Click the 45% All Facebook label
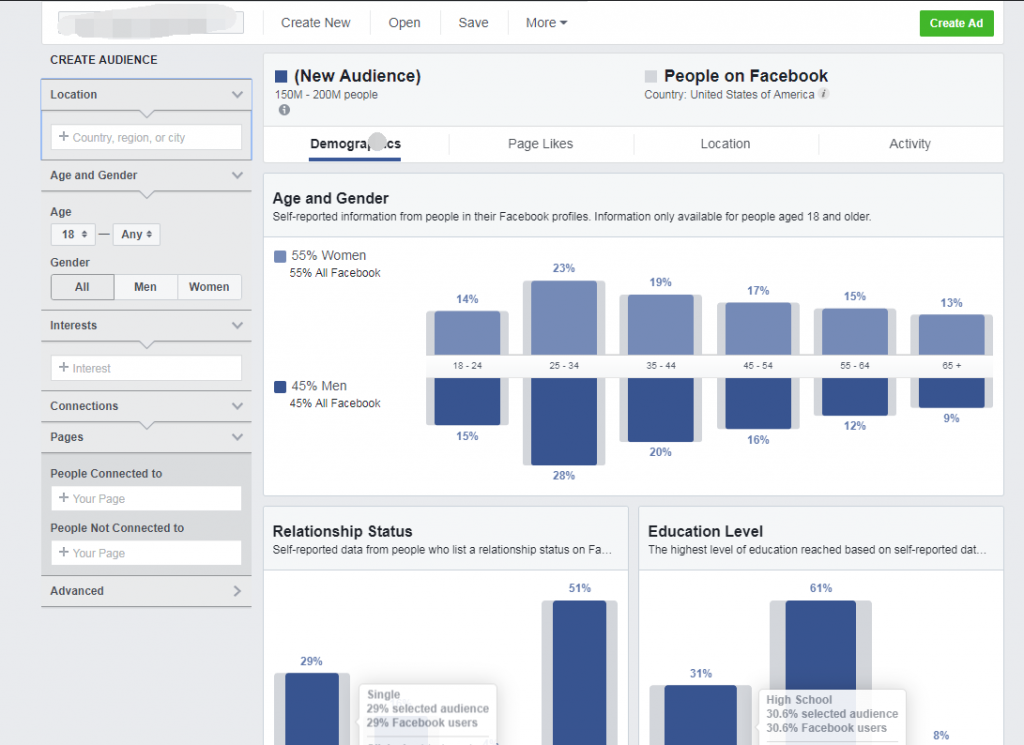 pos(335,404)
